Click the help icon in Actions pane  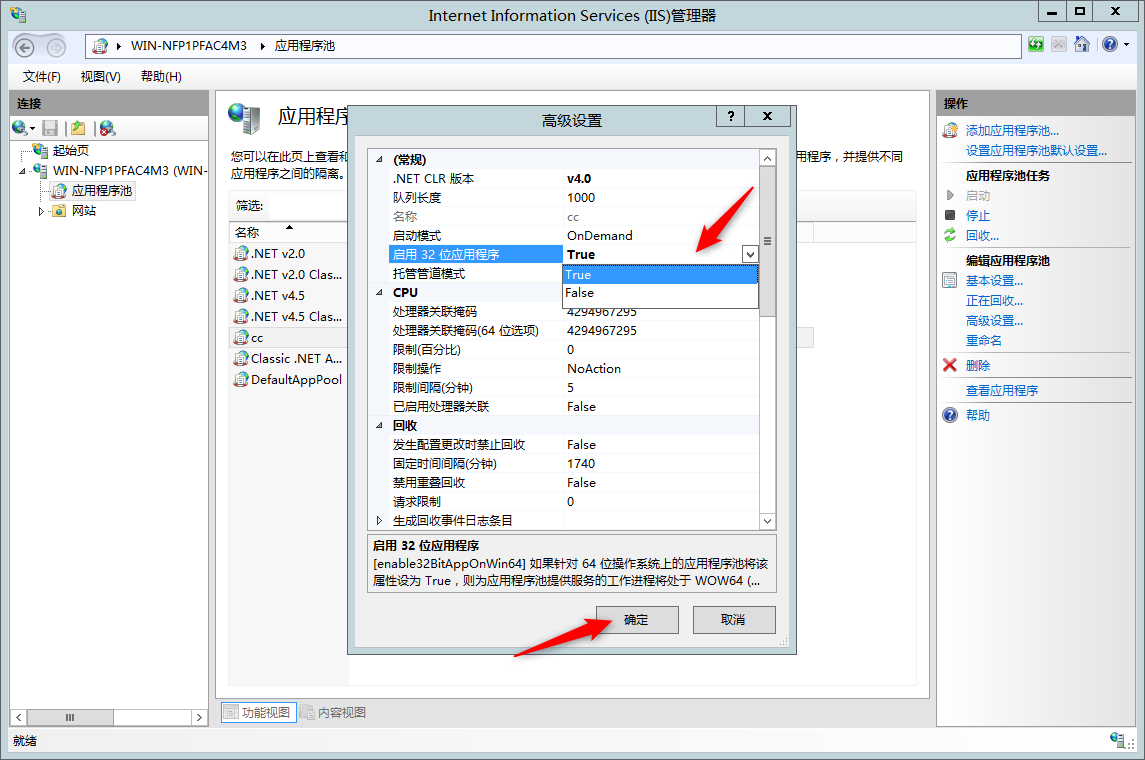click(x=949, y=415)
